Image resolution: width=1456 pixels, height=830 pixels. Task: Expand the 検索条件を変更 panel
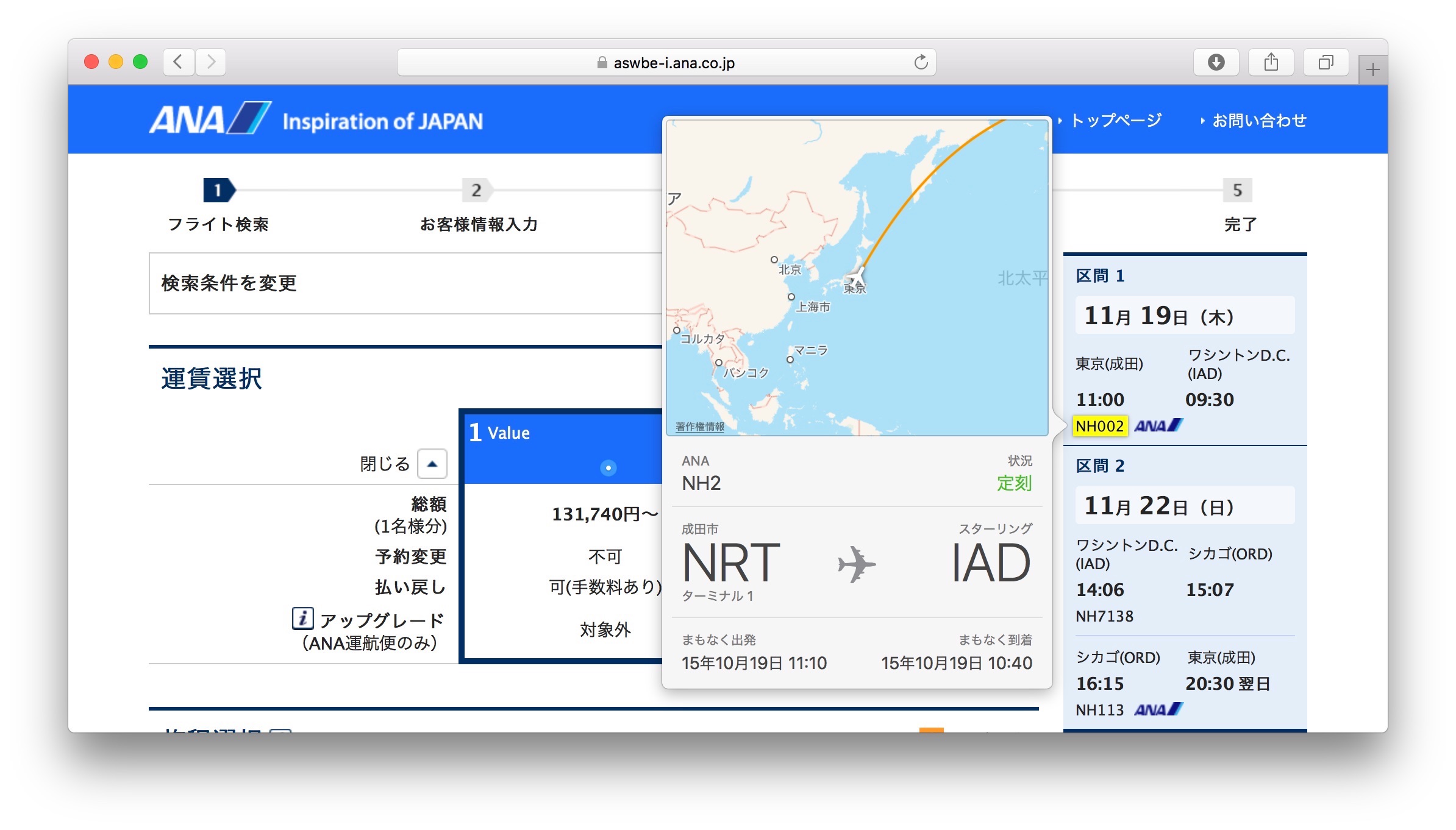(x=229, y=283)
